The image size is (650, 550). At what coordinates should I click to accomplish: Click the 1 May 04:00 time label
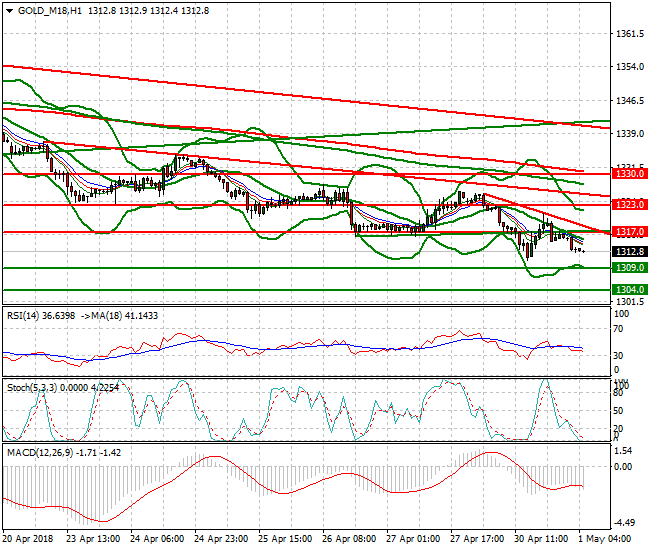tap(604, 539)
